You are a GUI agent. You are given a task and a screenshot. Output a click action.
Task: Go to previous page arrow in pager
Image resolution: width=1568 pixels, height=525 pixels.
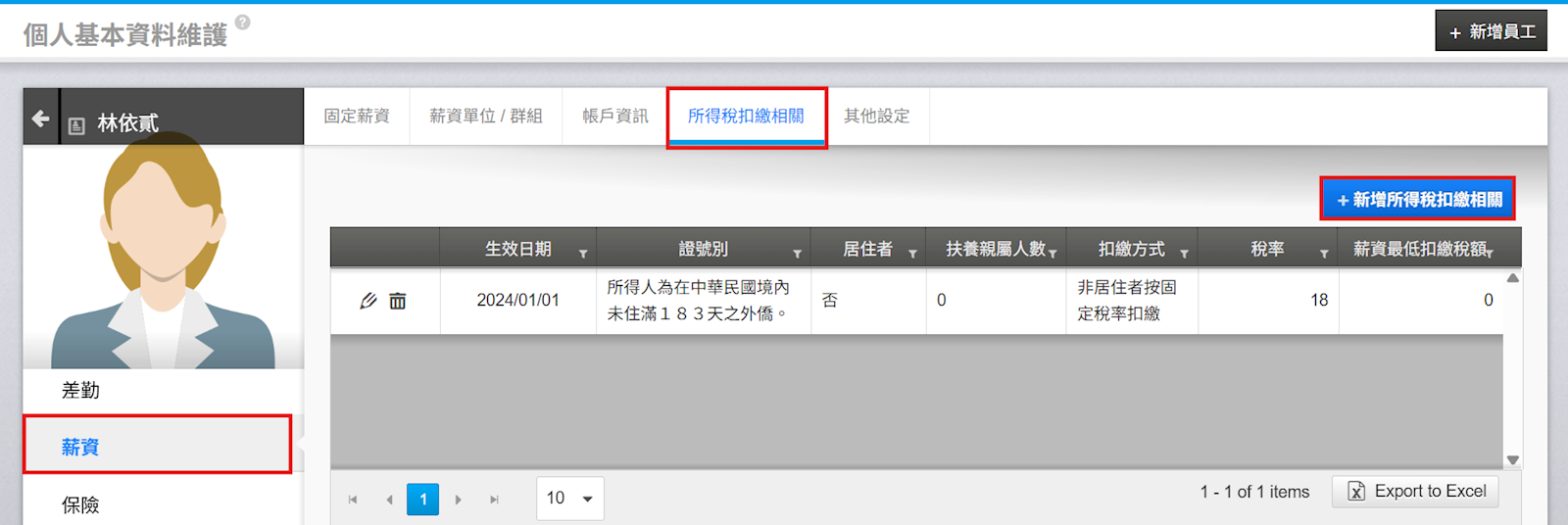tap(389, 500)
